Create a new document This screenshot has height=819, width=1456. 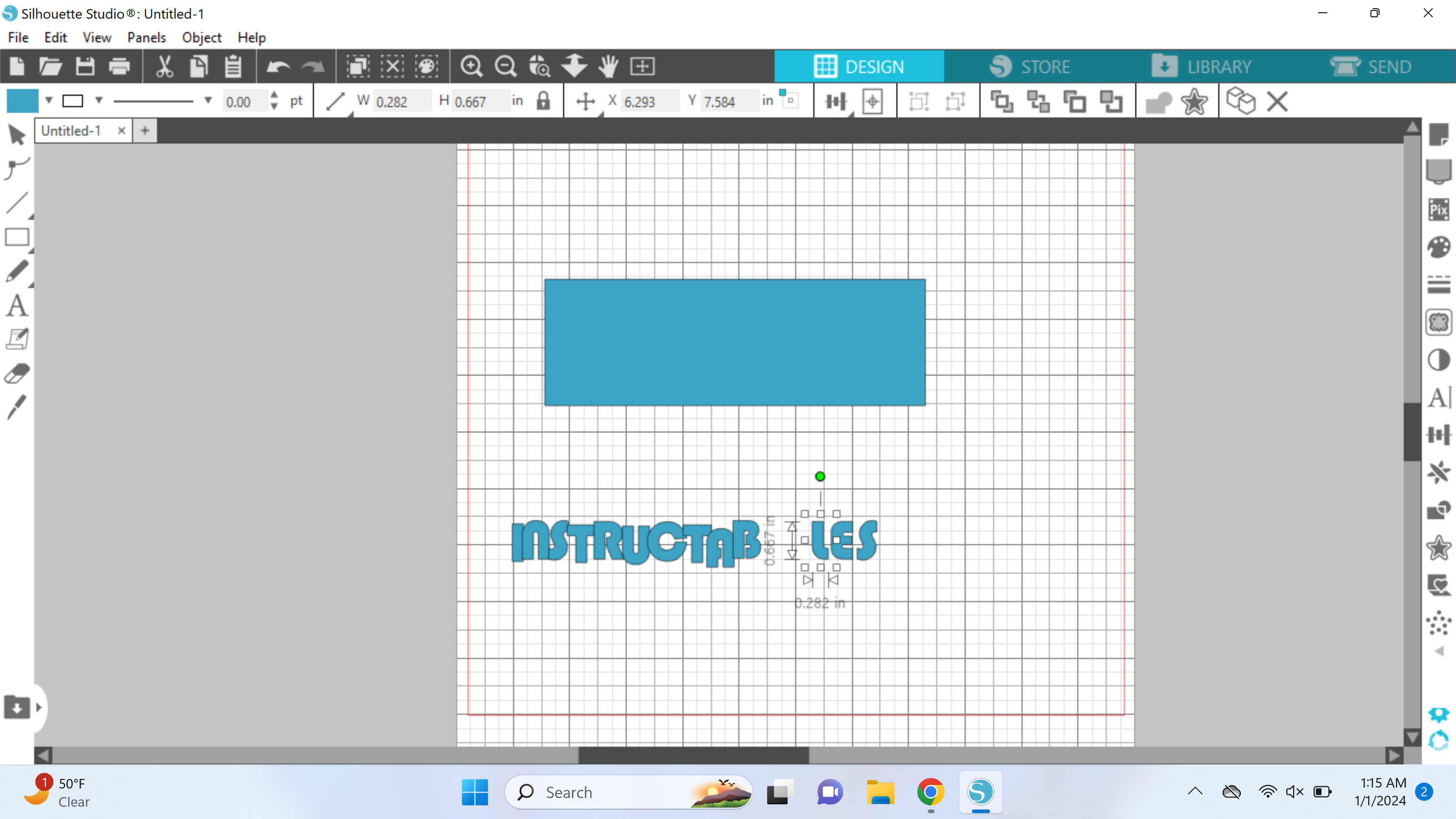pos(17,67)
